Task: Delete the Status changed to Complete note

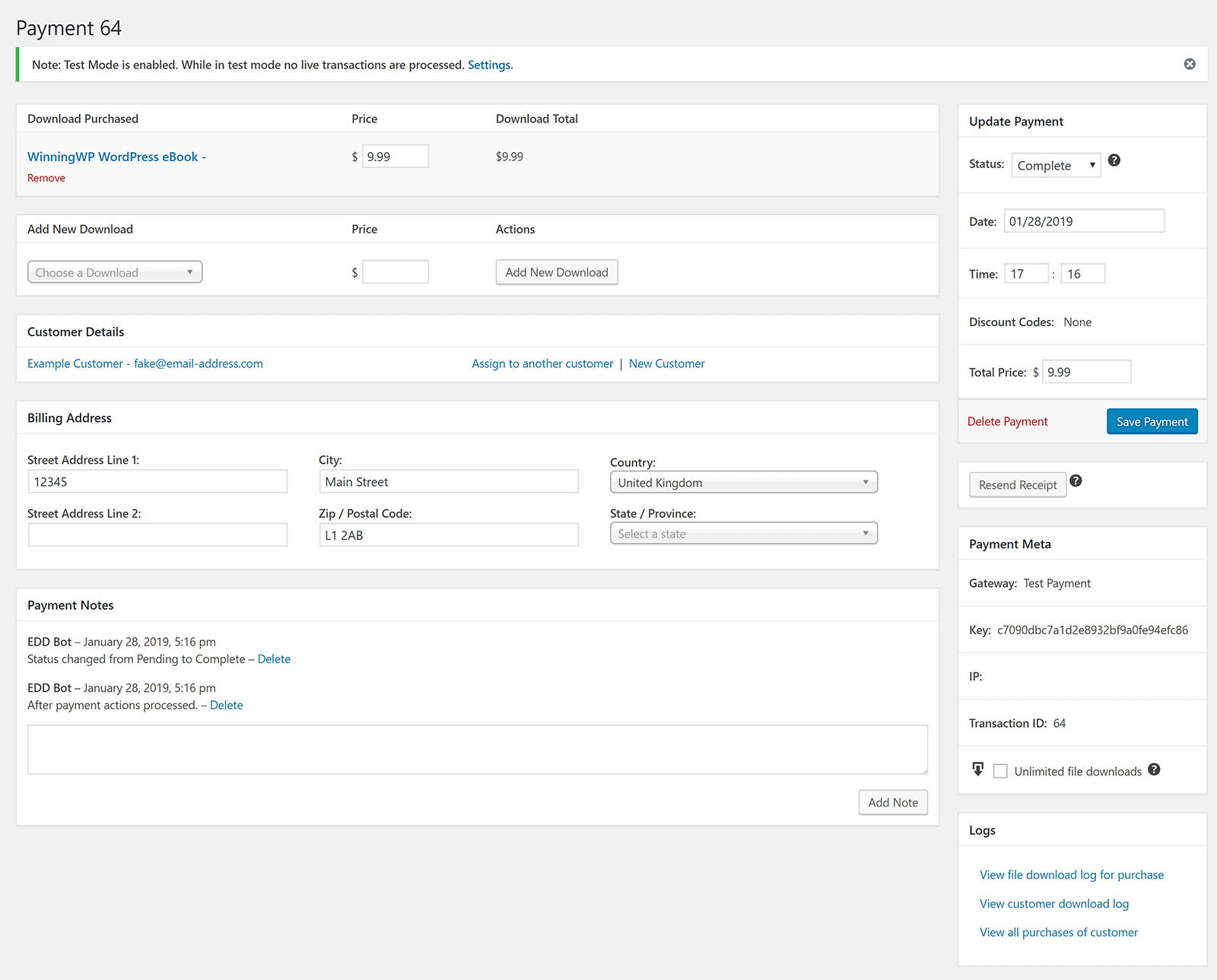Action: pos(274,659)
